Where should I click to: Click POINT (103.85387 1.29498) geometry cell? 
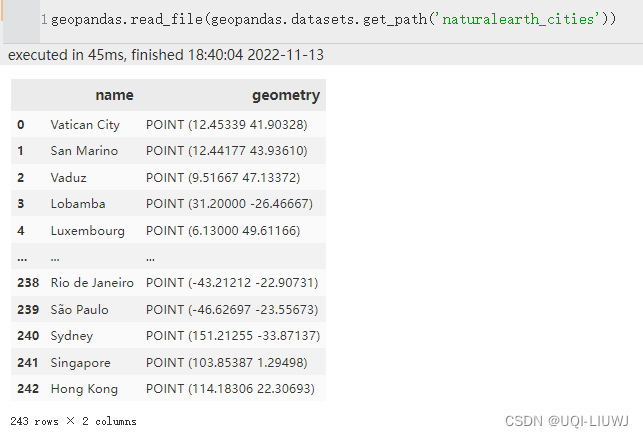pyautogui.click(x=226, y=363)
